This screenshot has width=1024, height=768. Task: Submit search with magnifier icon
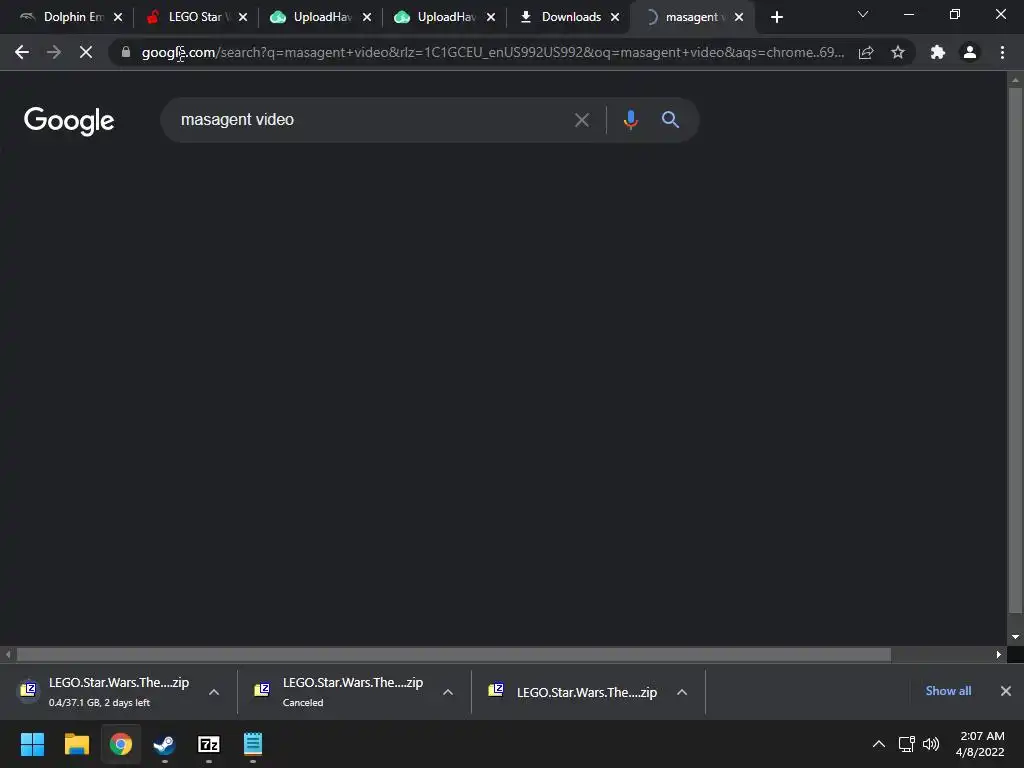pyautogui.click(x=670, y=120)
